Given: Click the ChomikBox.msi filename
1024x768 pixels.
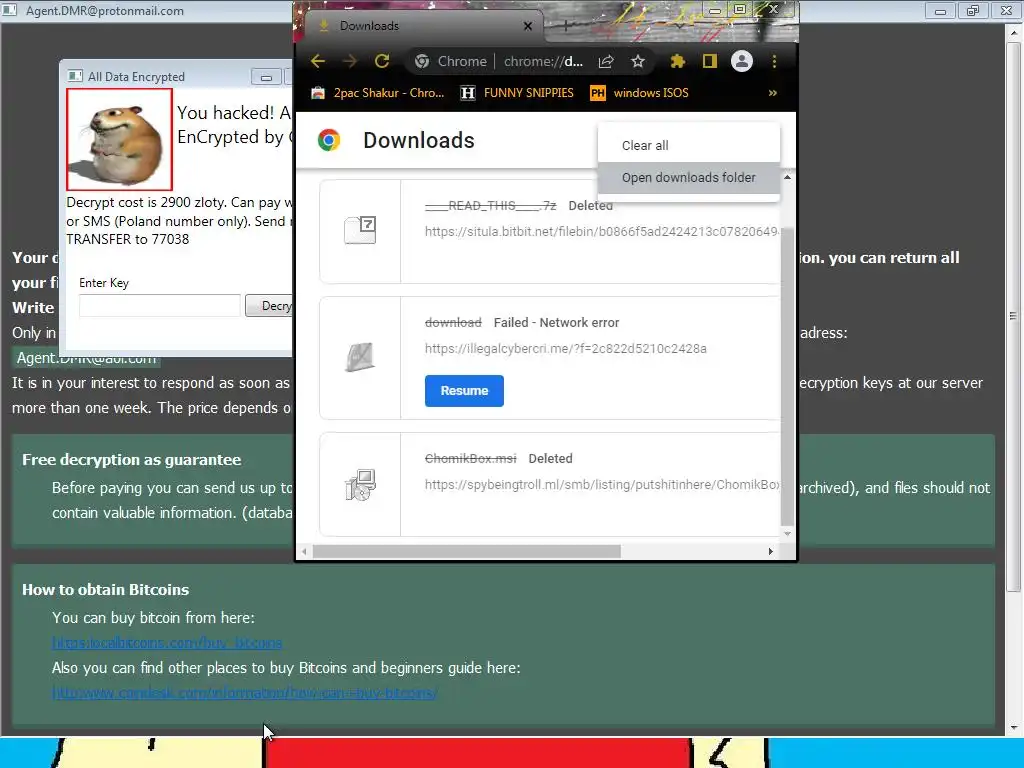Looking at the screenshot, I should (x=471, y=458).
